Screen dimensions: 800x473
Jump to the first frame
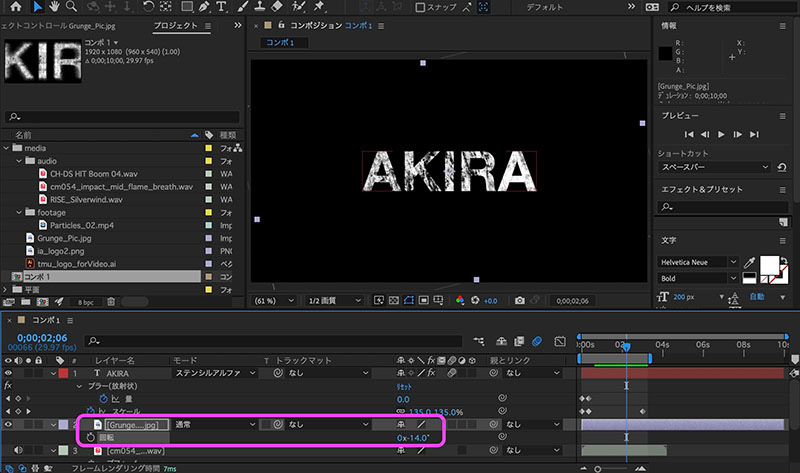(689, 134)
